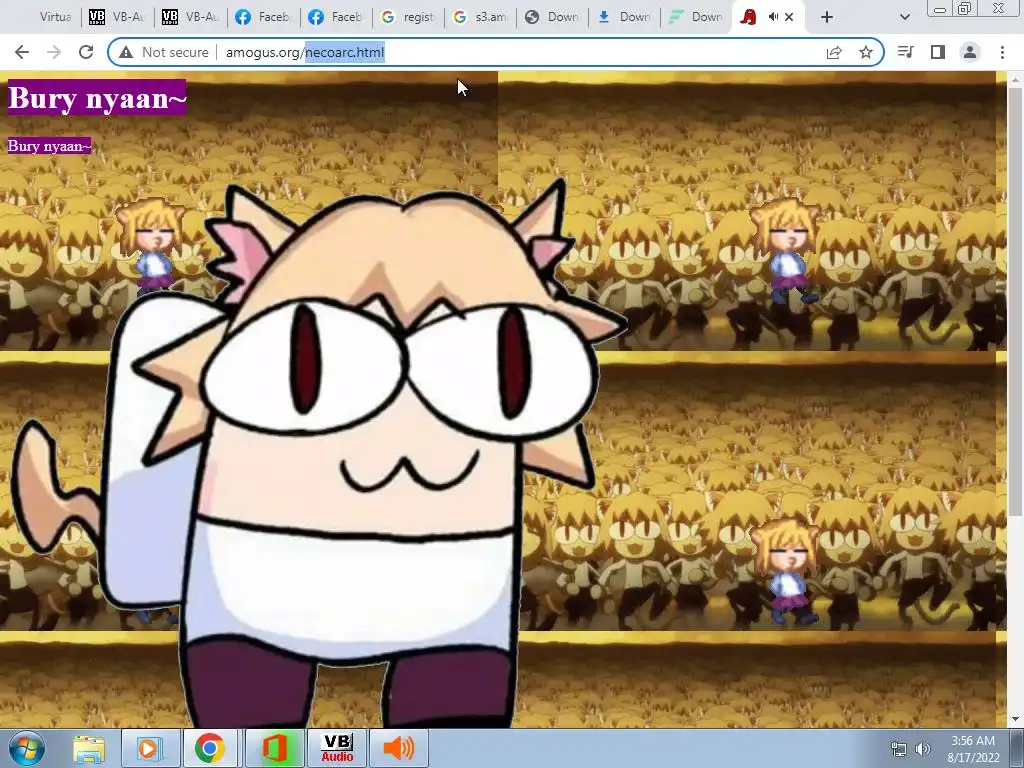Open VB Audio app from taskbar
1024x768 pixels.
(x=337, y=748)
